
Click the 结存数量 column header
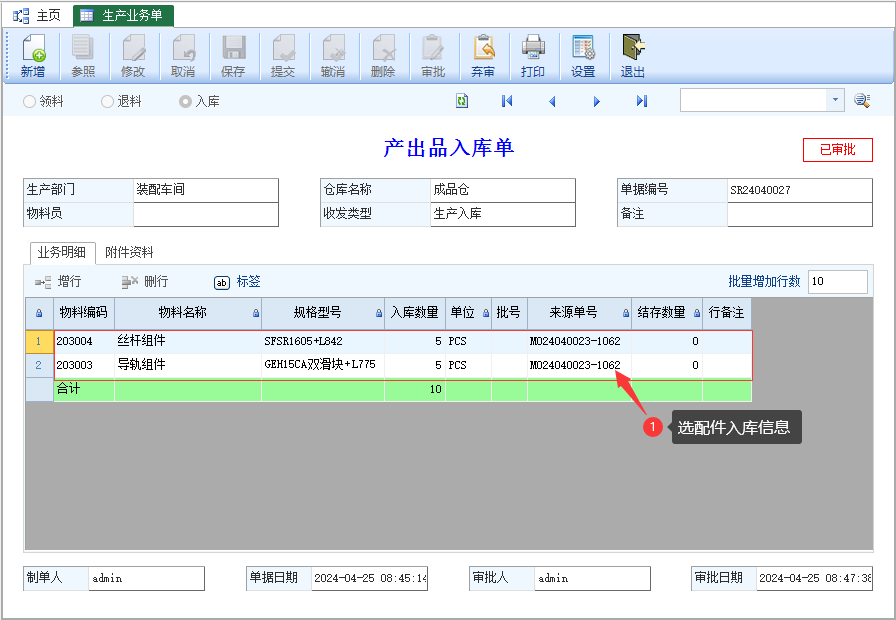[x=667, y=313]
